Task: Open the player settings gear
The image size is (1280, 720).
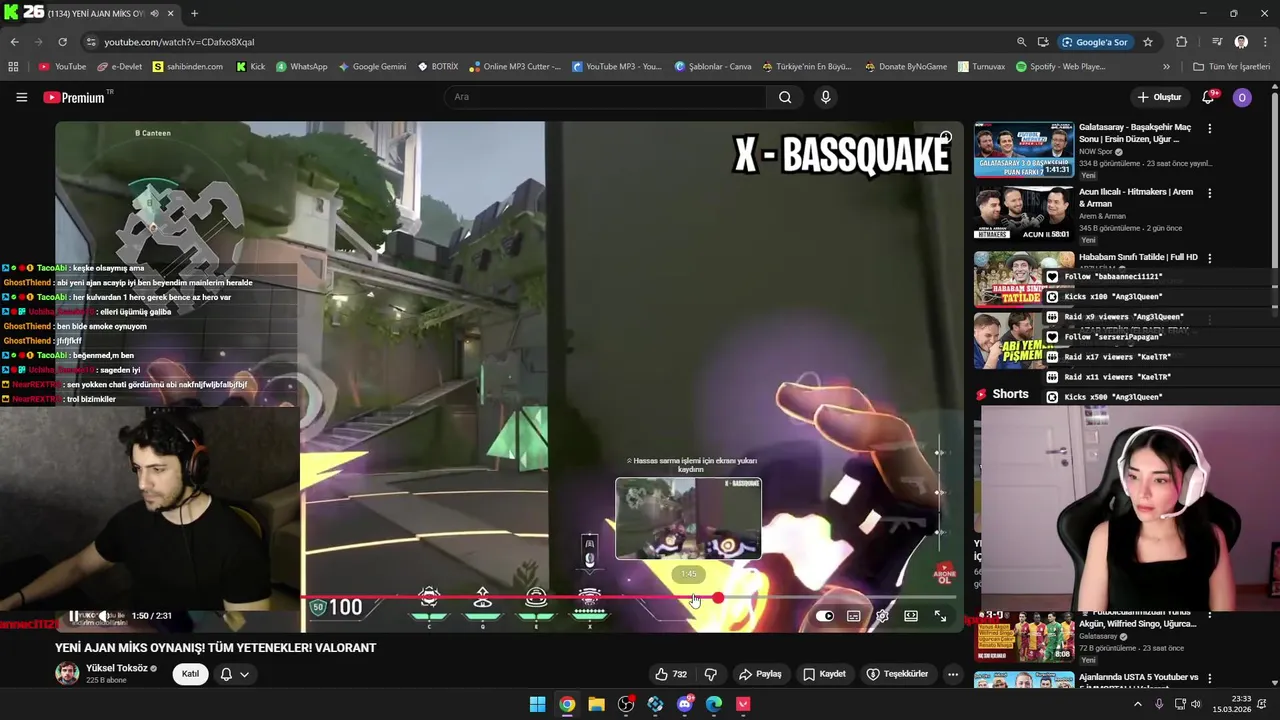Action: click(x=882, y=616)
